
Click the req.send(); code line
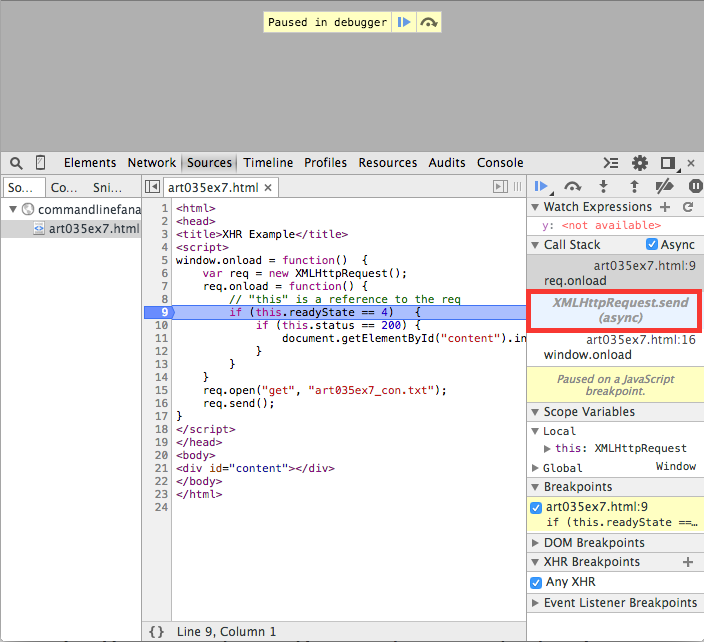(238, 403)
